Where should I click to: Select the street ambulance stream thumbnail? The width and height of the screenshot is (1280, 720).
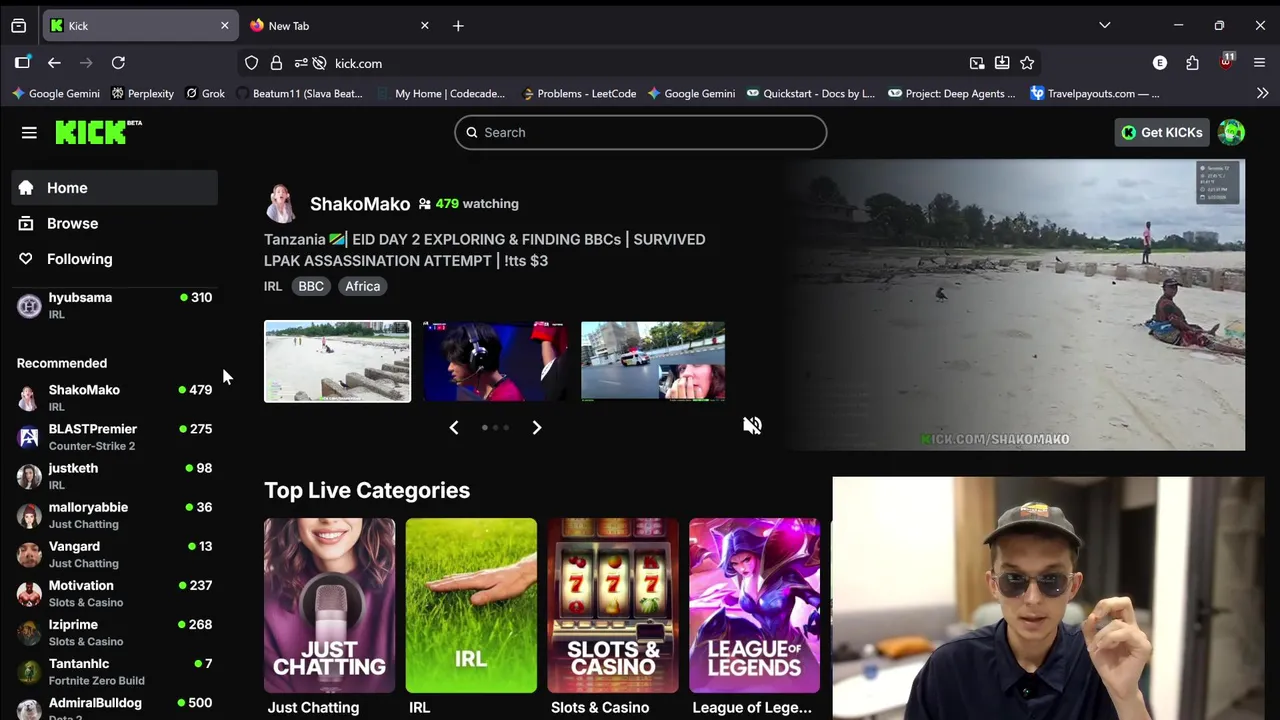click(653, 361)
